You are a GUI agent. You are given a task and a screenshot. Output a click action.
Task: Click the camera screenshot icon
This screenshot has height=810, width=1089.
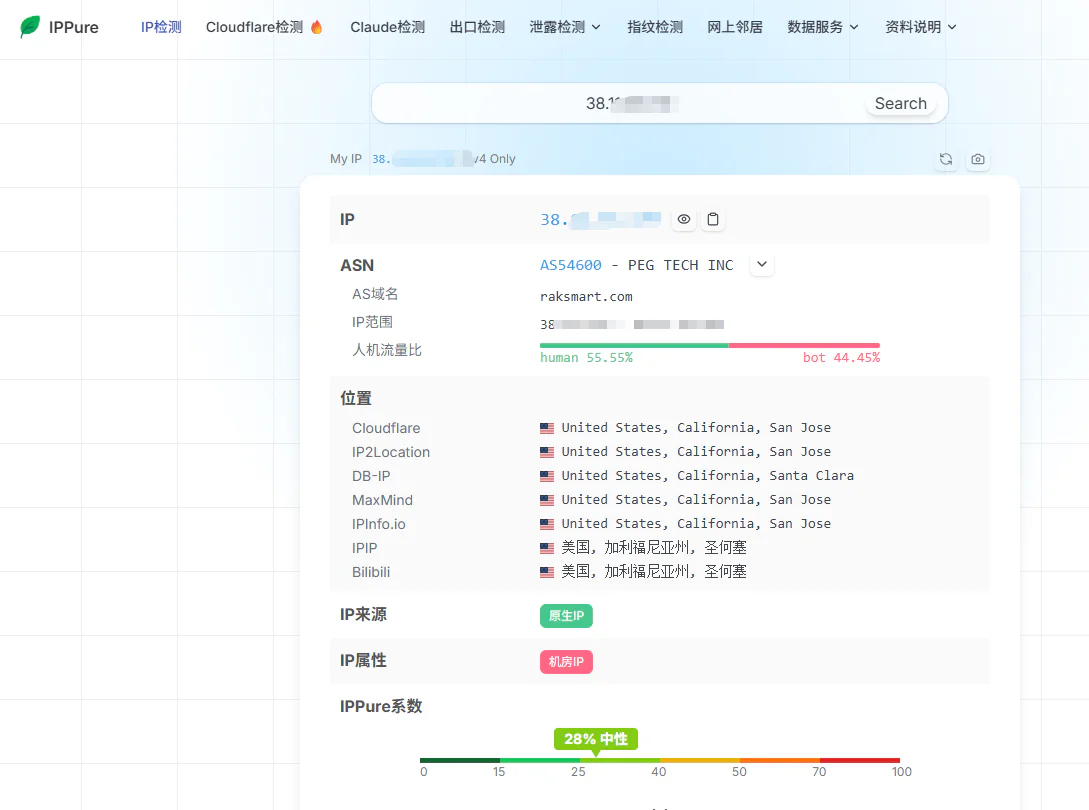[978, 159]
